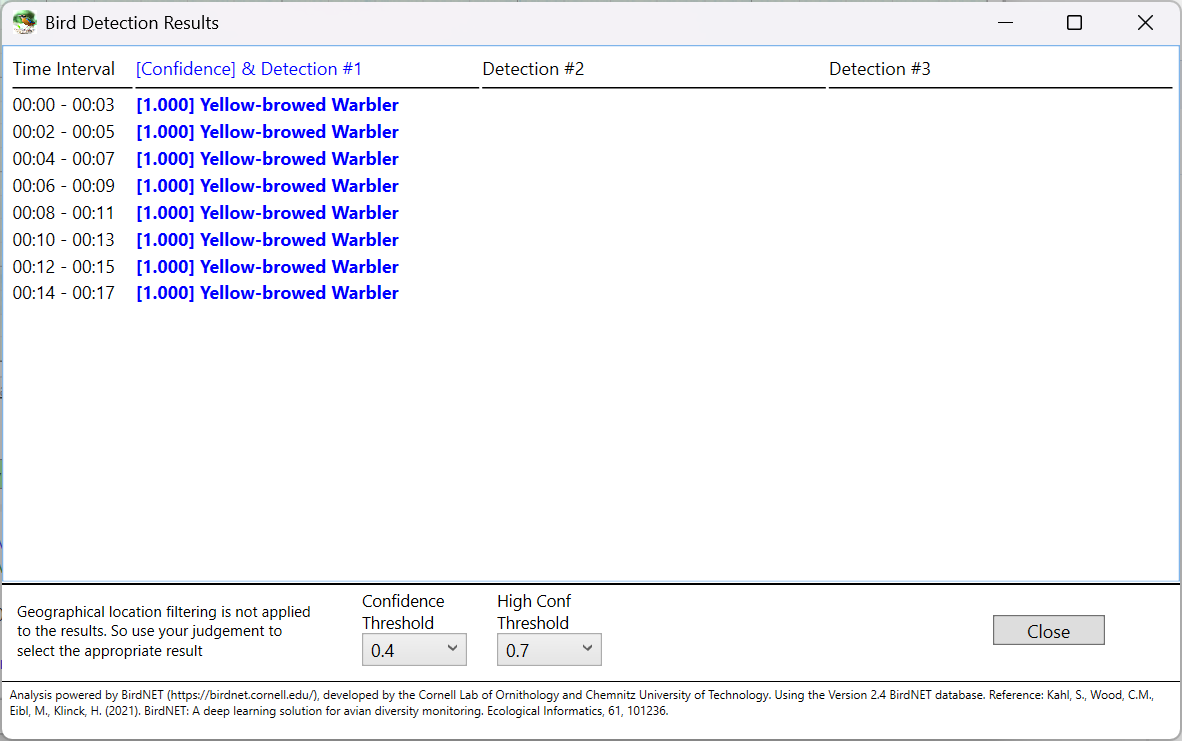1182x741 pixels.
Task: Maximize the Bird Detection Results window
Action: (1074, 23)
